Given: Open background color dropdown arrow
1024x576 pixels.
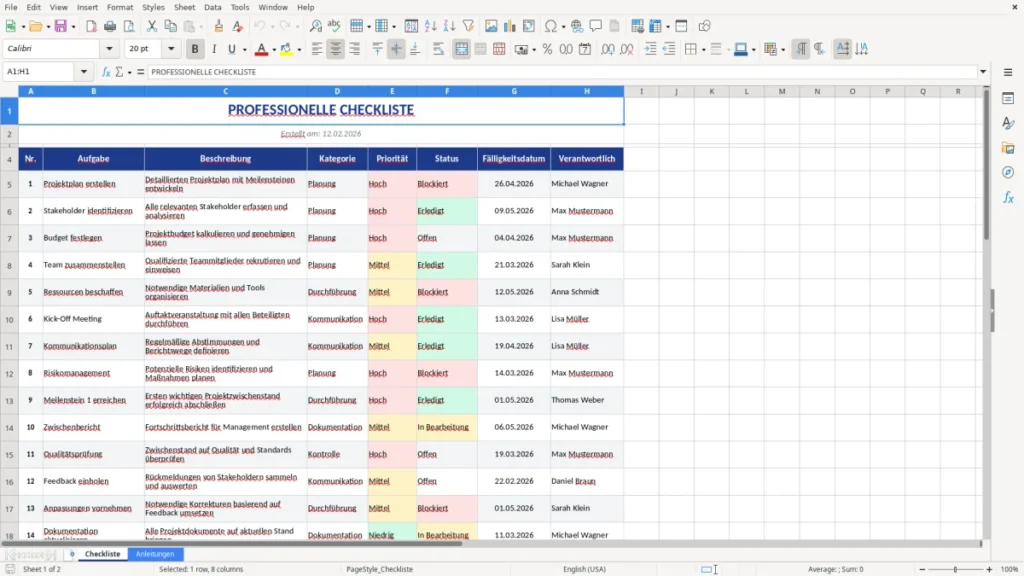Looking at the screenshot, I should click(x=299, y=50).
